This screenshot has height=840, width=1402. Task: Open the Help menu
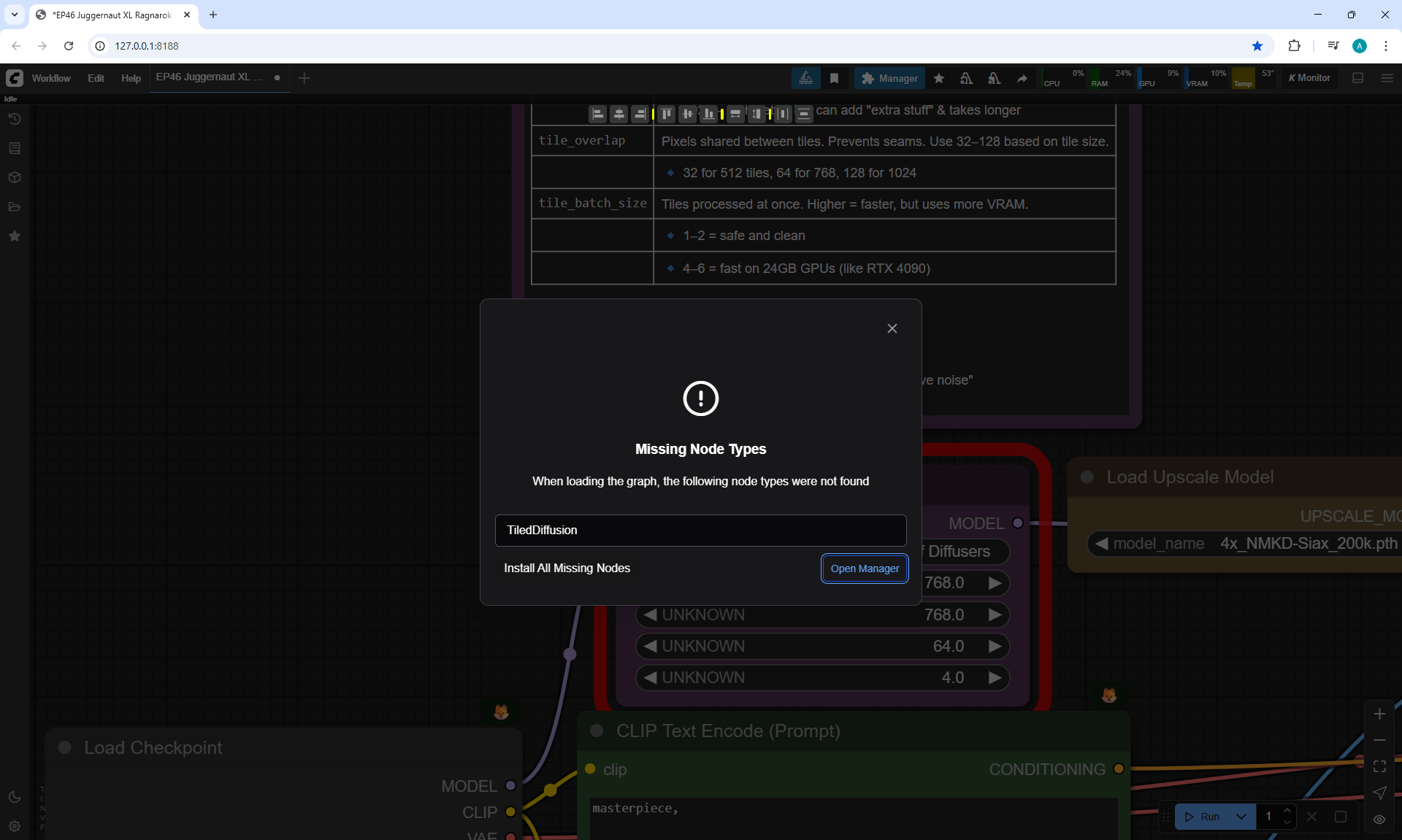click(131, 78)
